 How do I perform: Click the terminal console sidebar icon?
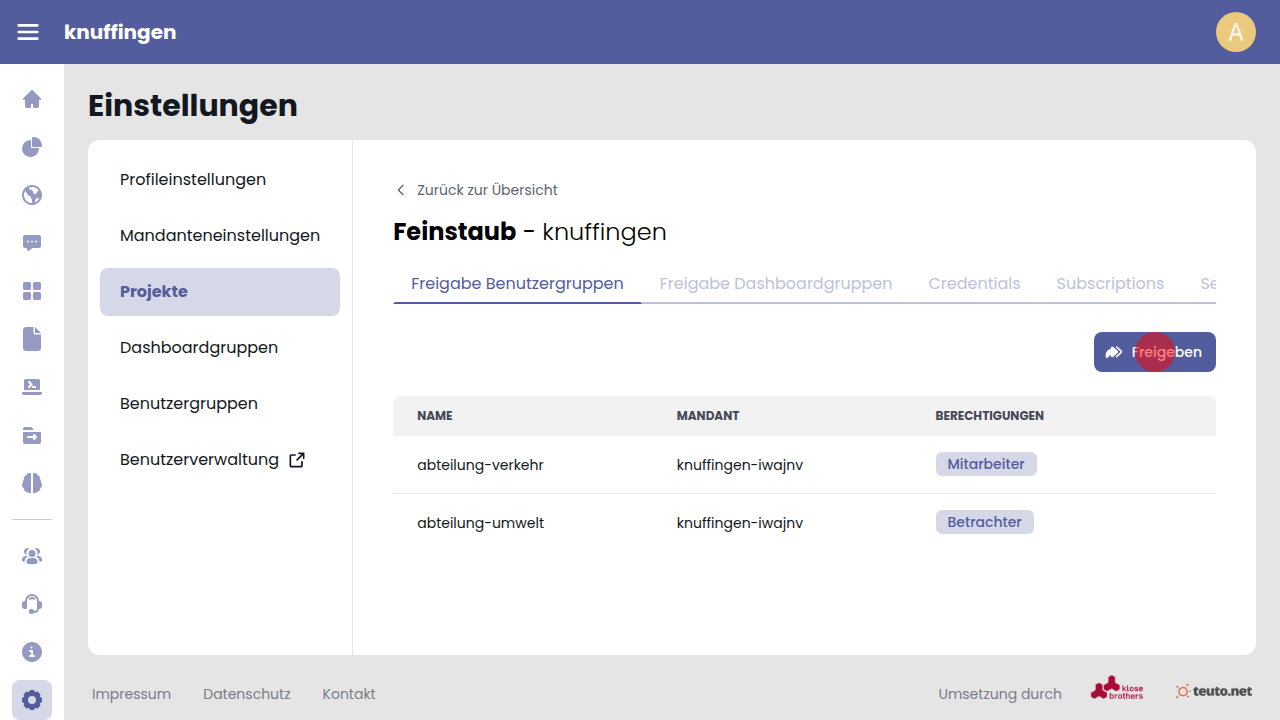pos(32,387)
